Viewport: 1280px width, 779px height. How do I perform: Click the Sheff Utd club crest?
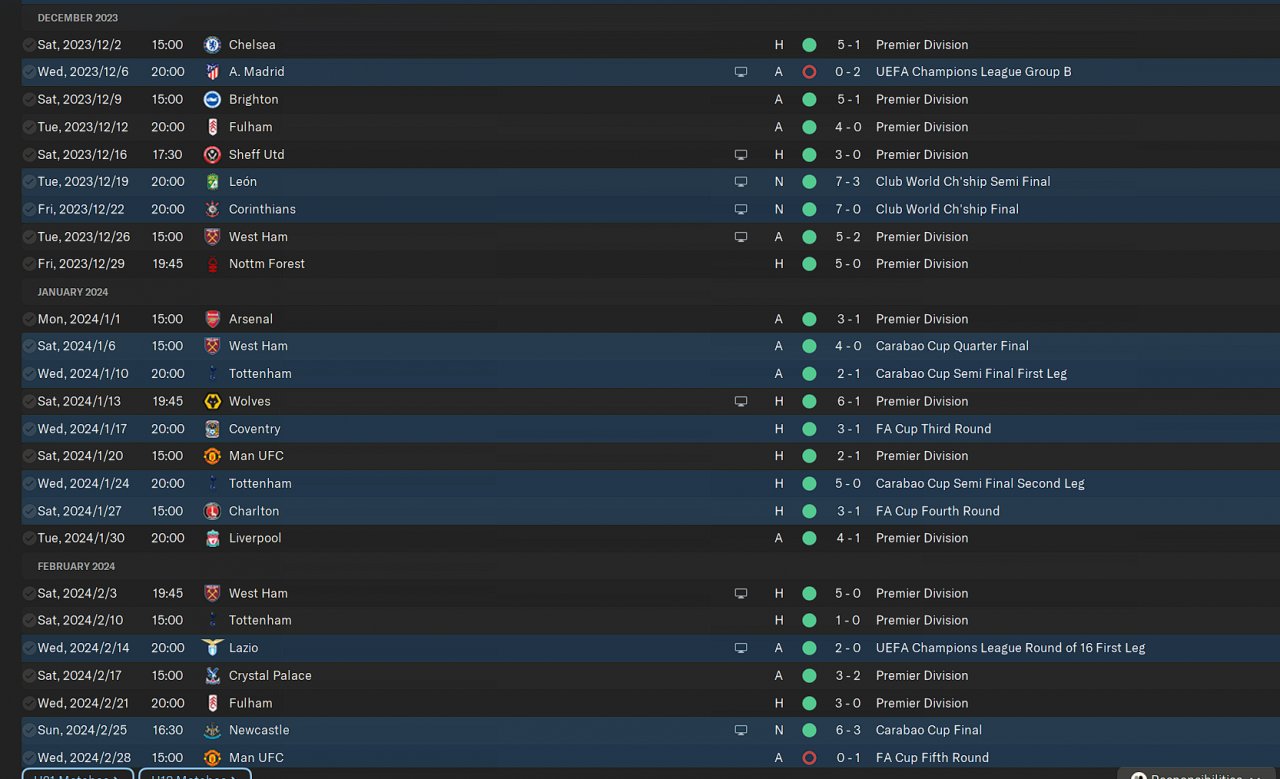click(212, 155)
